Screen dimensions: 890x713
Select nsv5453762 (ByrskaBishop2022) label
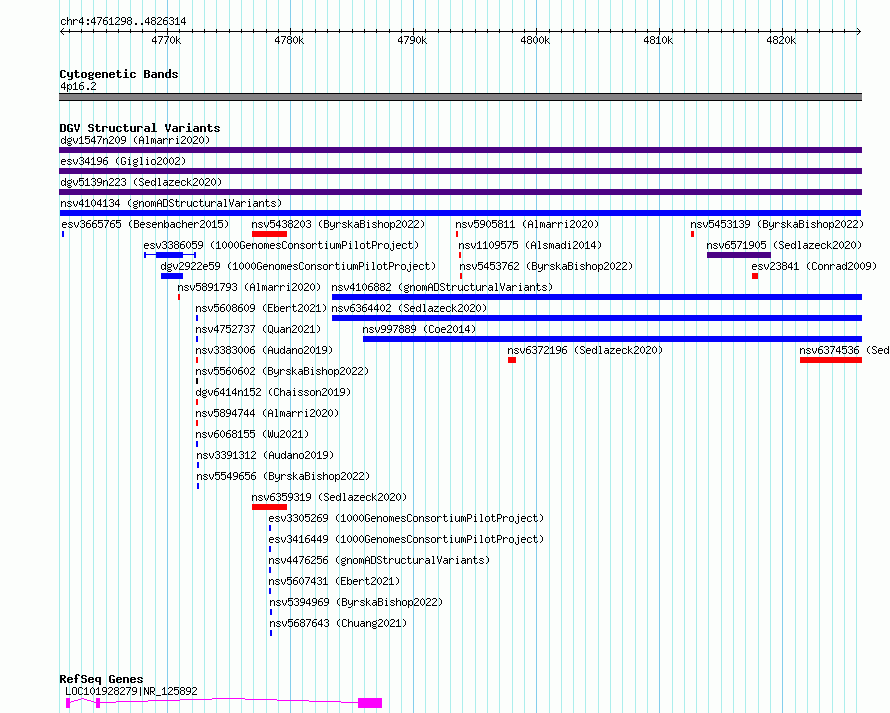(546, 266)
